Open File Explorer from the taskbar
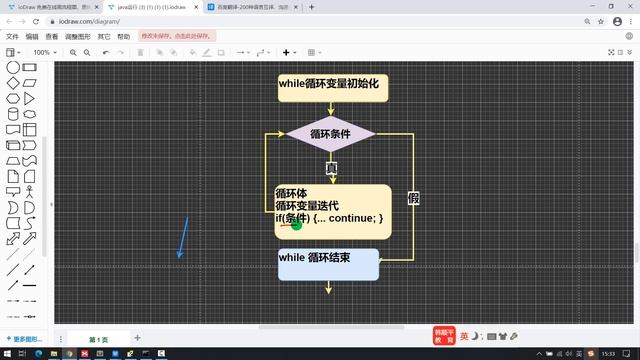This screenshot has height=360, width=640. (x=54, y=353)
